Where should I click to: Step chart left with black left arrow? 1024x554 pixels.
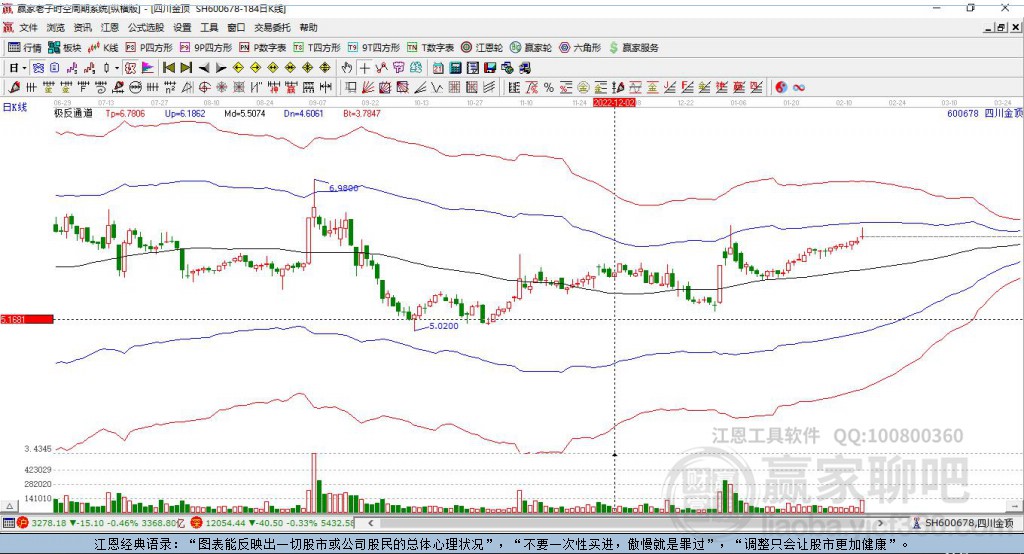click(x=204, y=68)
